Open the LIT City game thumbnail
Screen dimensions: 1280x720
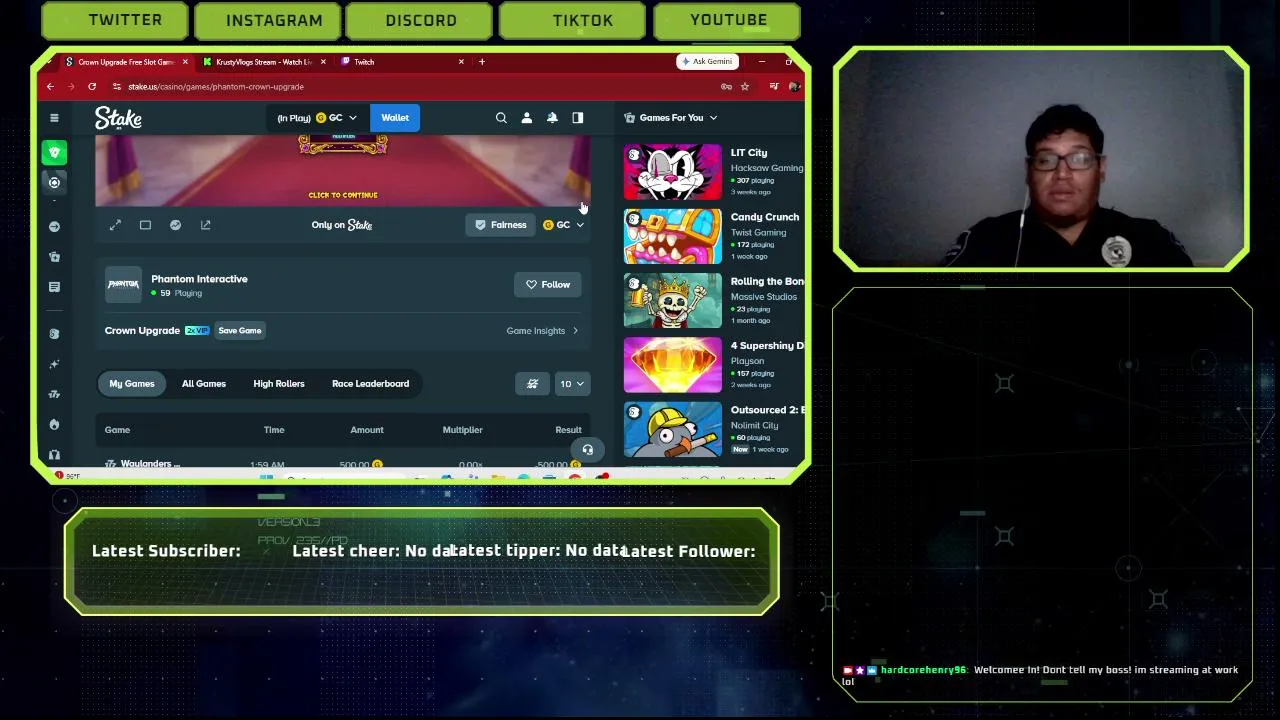673,172
